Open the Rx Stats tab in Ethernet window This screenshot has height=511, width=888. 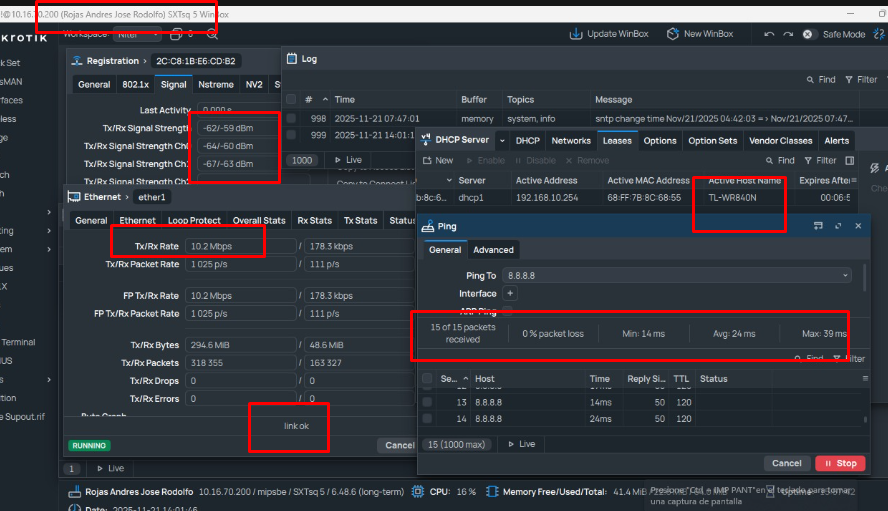click(313, 220)
